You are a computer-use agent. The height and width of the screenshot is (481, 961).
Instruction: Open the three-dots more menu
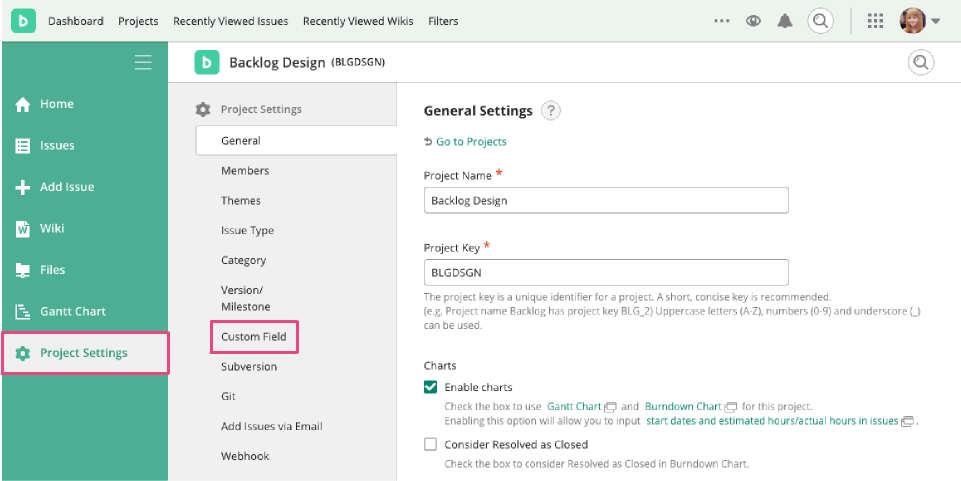722,21
